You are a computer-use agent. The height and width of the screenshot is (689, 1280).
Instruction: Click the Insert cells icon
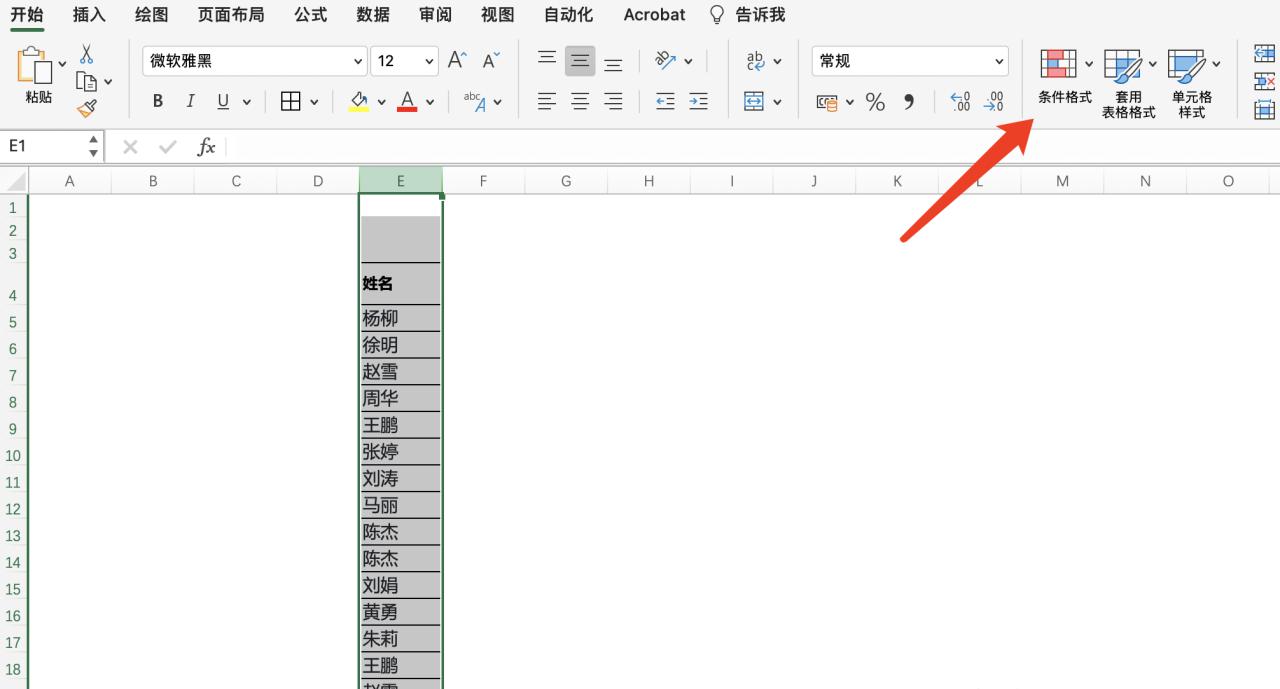tap(1265, 54)
